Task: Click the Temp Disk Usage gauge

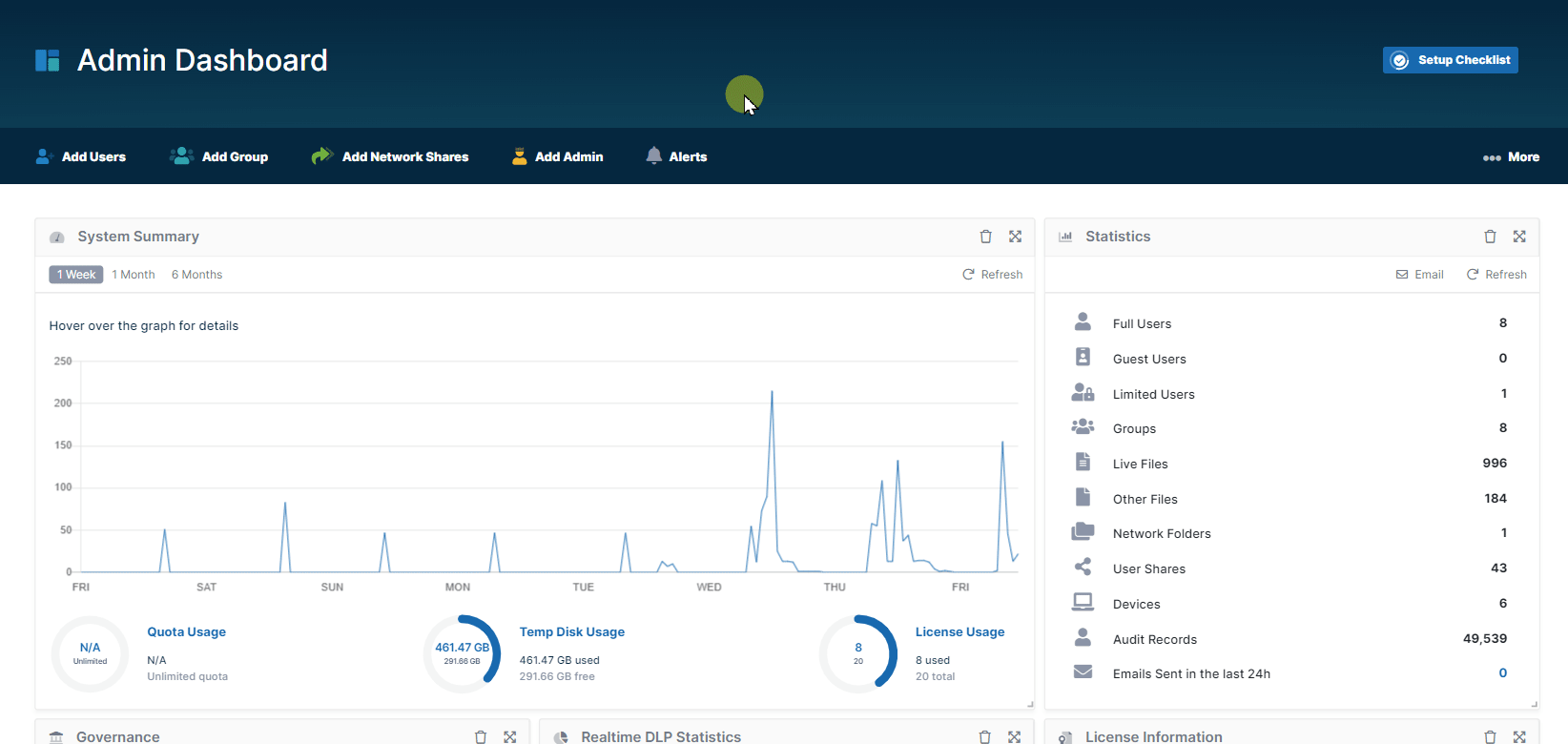Action: [463, 653]
